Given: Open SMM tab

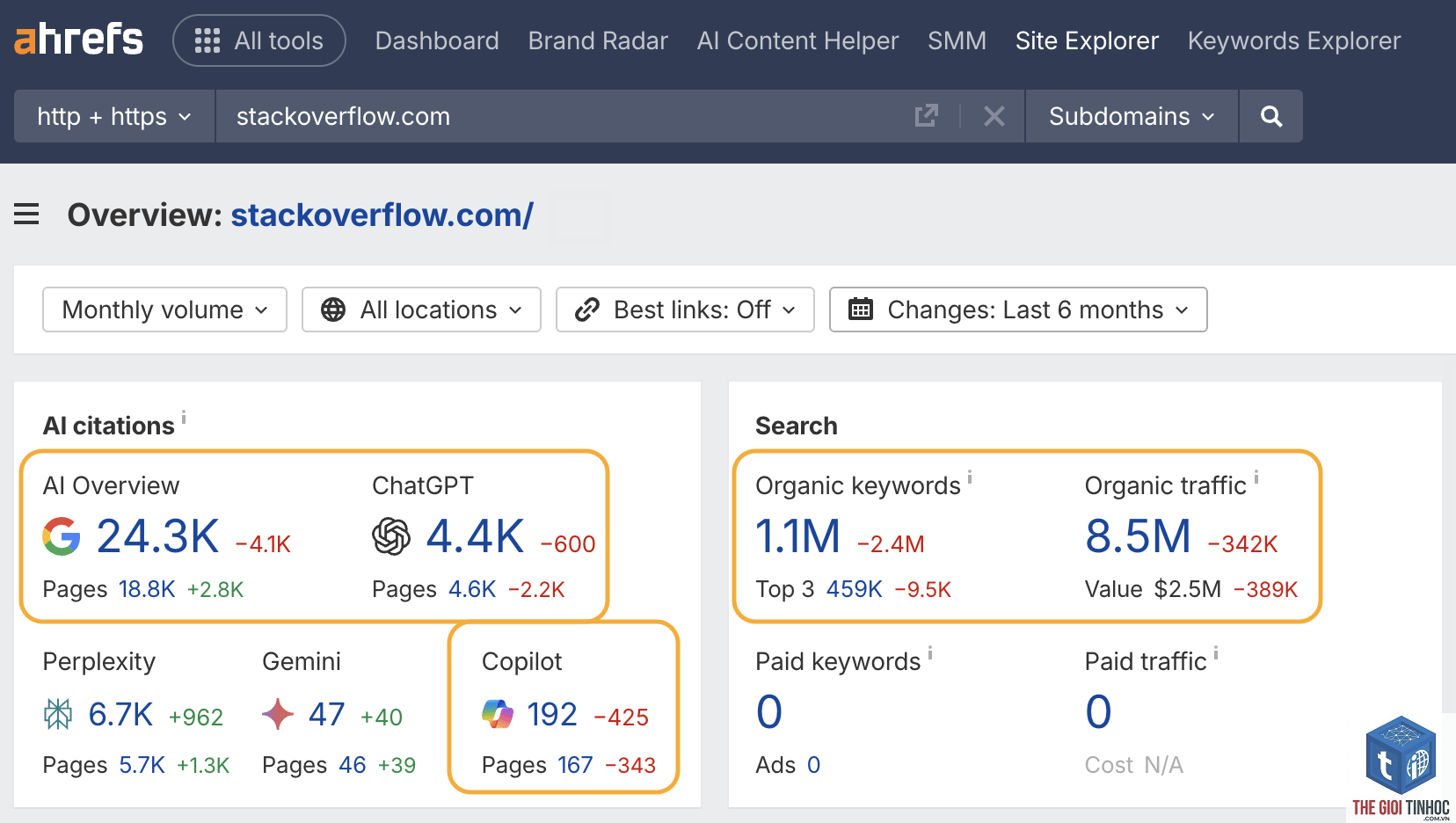Looking at the screenshot, I should pyautogui.click(x=957, y=40).
